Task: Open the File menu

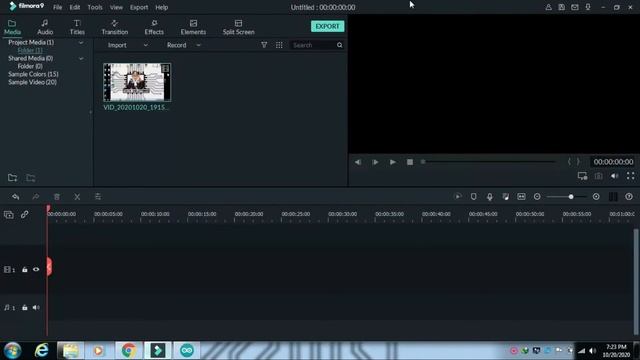Action: point(58,7)
